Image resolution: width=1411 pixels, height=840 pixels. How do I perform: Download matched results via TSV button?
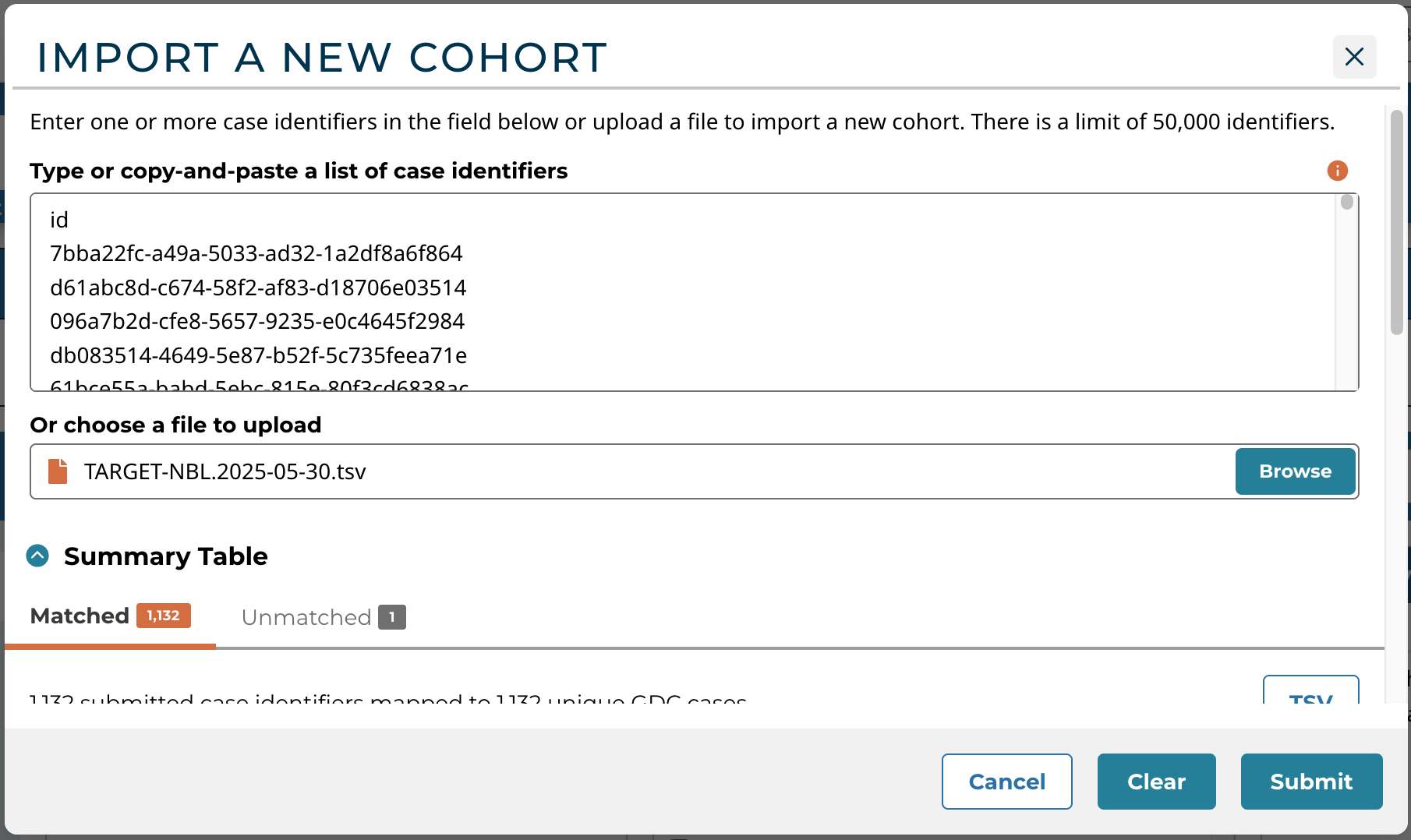pyautogui.click(x=1310, y=694)
